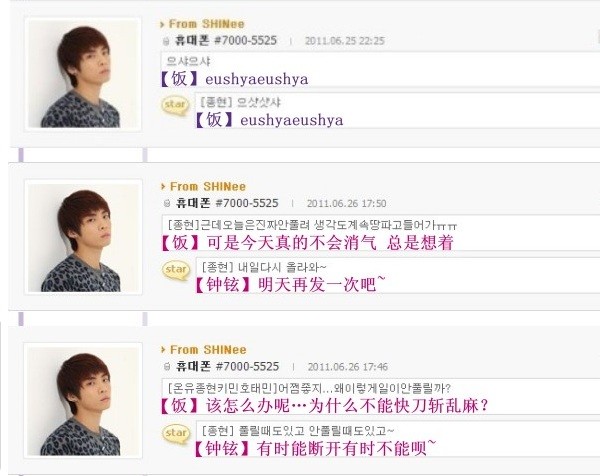This screenshot has width=600, height=476.
Task: Click phone icon beside the 22:25 post's #7000-5525
Action: (x=166, y=41)
